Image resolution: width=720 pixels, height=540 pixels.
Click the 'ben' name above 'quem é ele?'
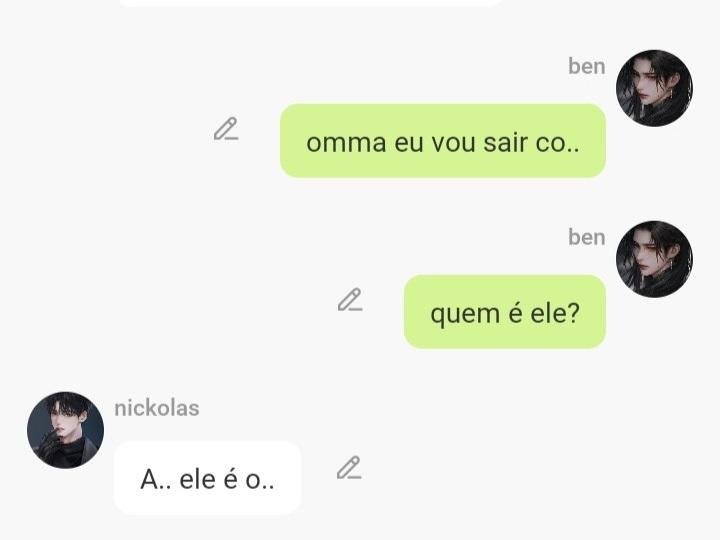click(587, 237)
